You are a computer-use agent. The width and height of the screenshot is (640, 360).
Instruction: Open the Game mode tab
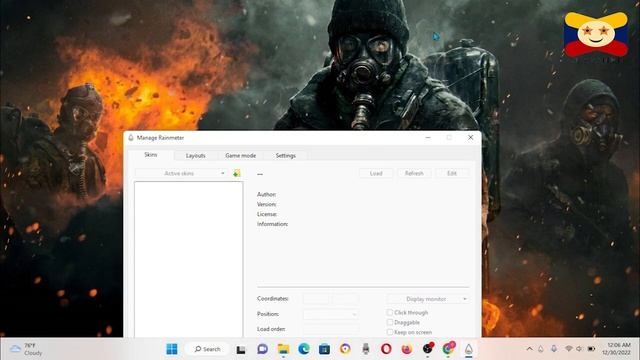pyautogui.click(x=240, y=156)
